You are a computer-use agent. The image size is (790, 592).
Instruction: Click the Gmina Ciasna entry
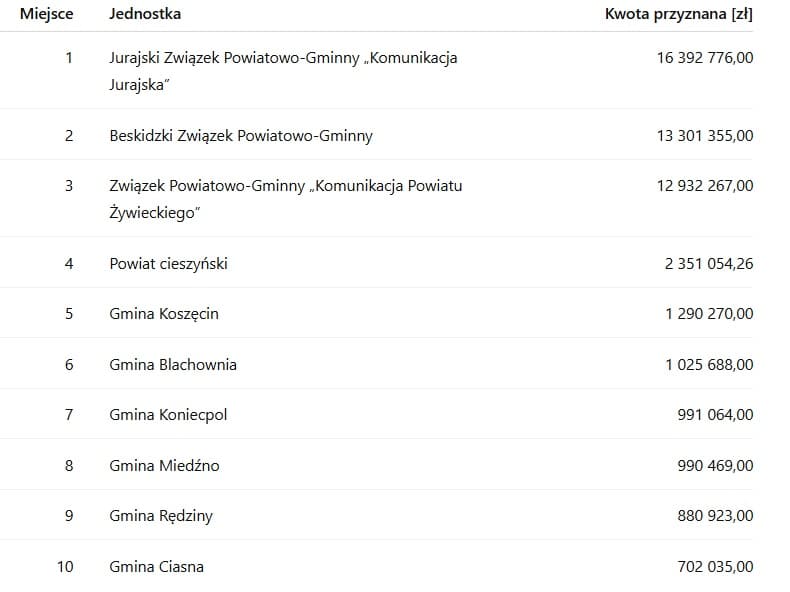(x=156, y=566)
